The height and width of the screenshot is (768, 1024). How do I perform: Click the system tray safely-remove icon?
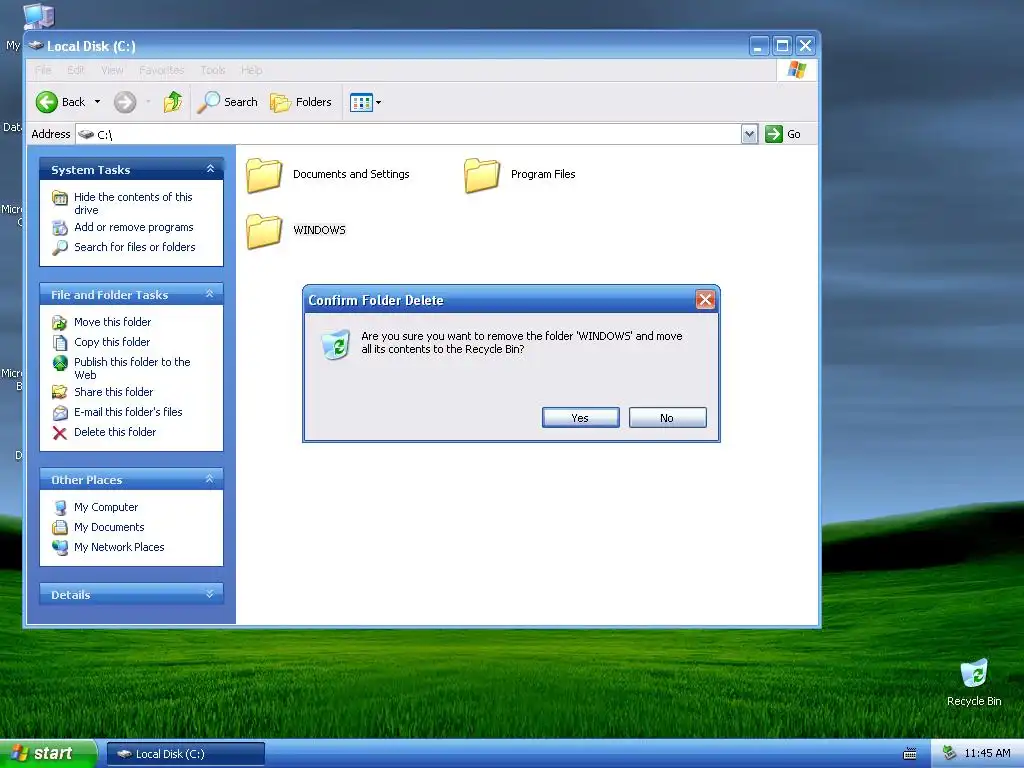[949, 754]
